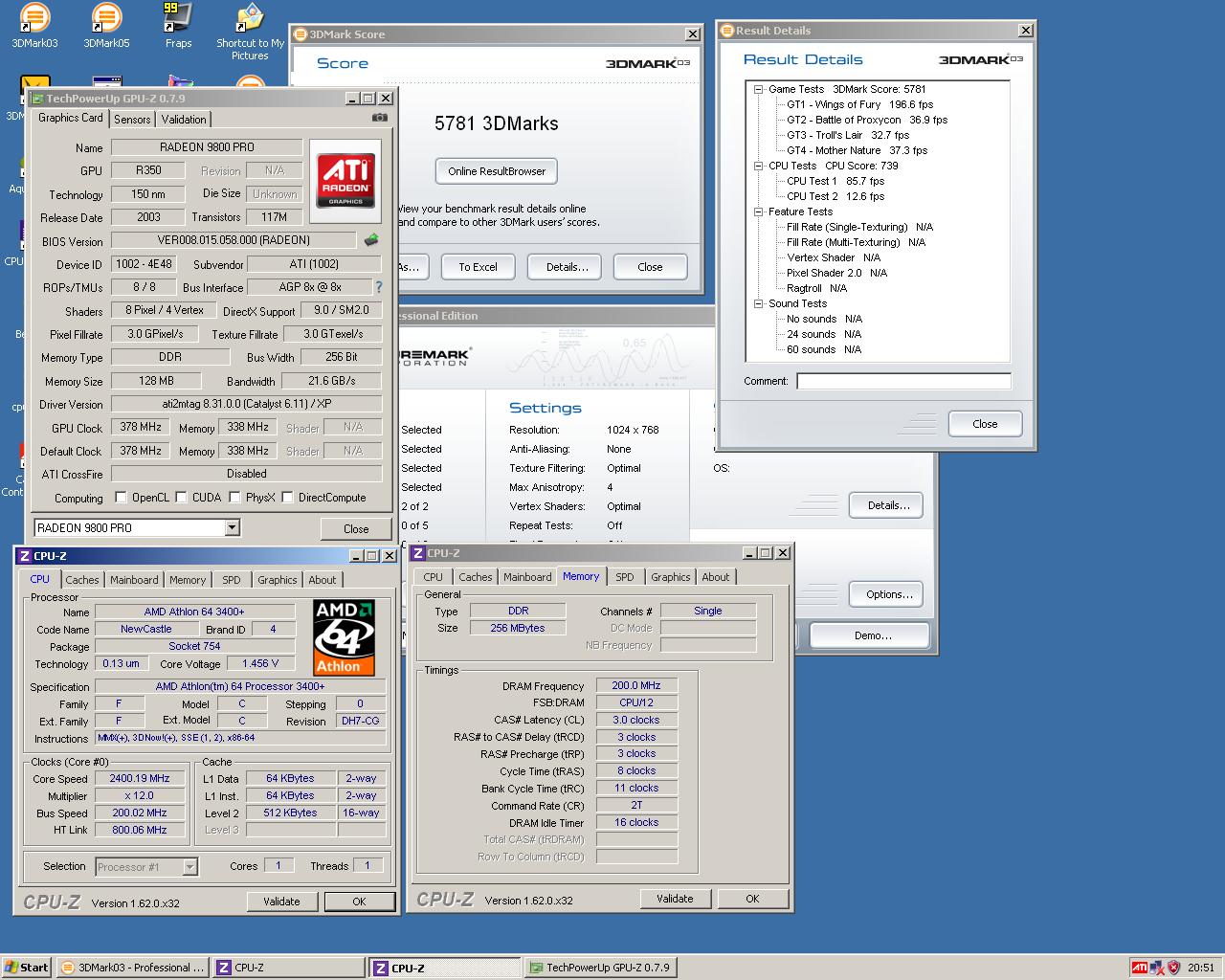Click the GPU-Z BIOS Version field
Image resolution: width=1225 pixels, height=980 pixels.
click(234, 240)
